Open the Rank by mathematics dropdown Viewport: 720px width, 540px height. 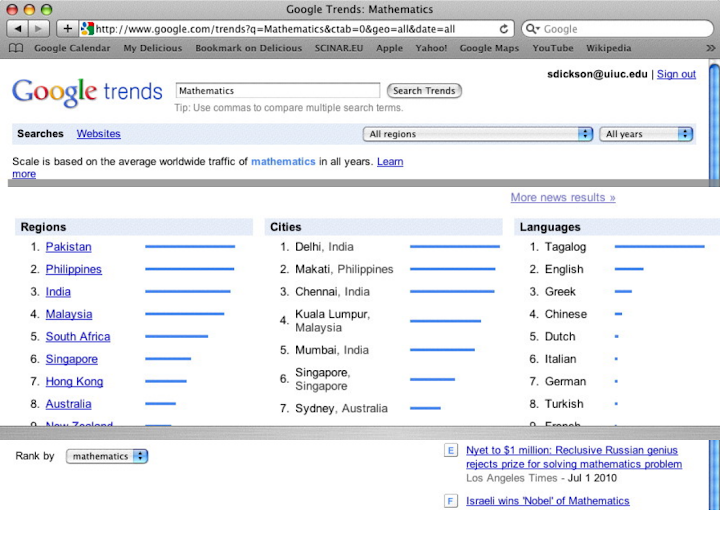point(107,456)
